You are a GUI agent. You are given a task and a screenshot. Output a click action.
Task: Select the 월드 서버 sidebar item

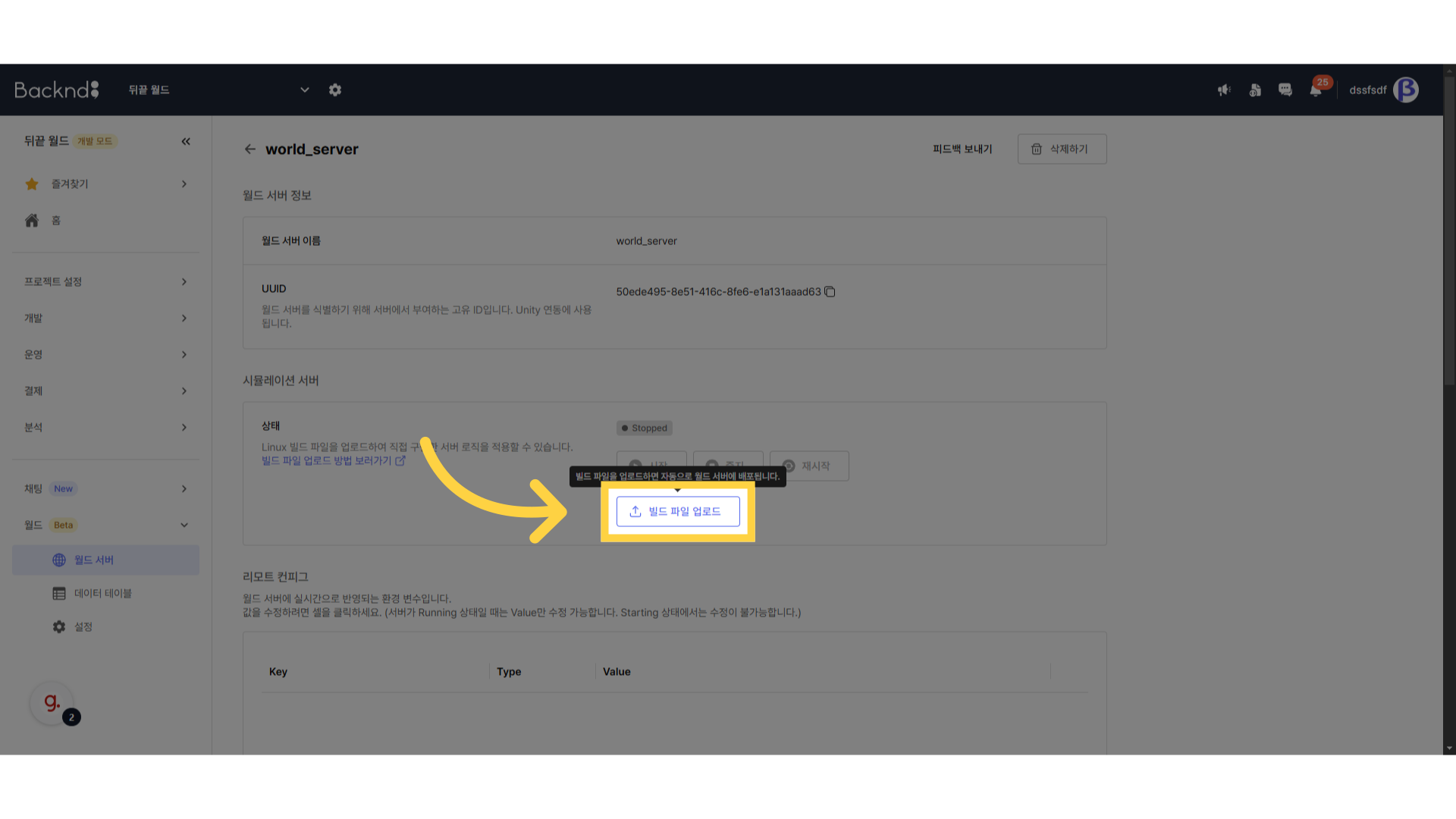pyautogui.click(x=94, y=560)
